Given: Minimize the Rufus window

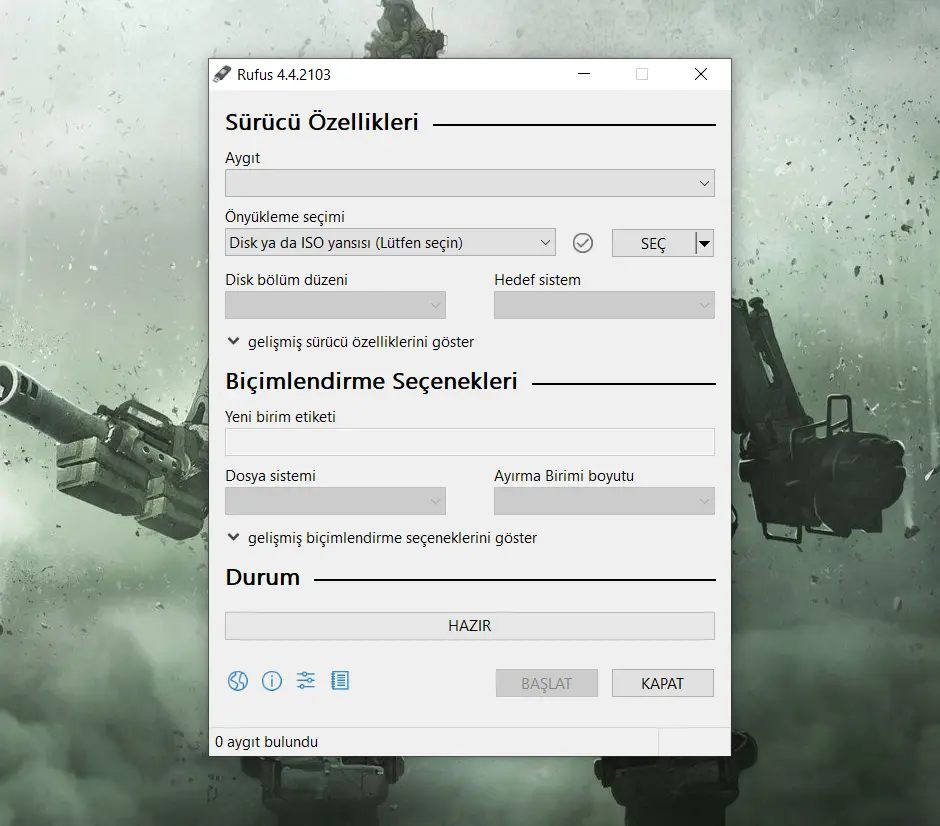Looking at the screenshot, I should (x=584, y=74).
